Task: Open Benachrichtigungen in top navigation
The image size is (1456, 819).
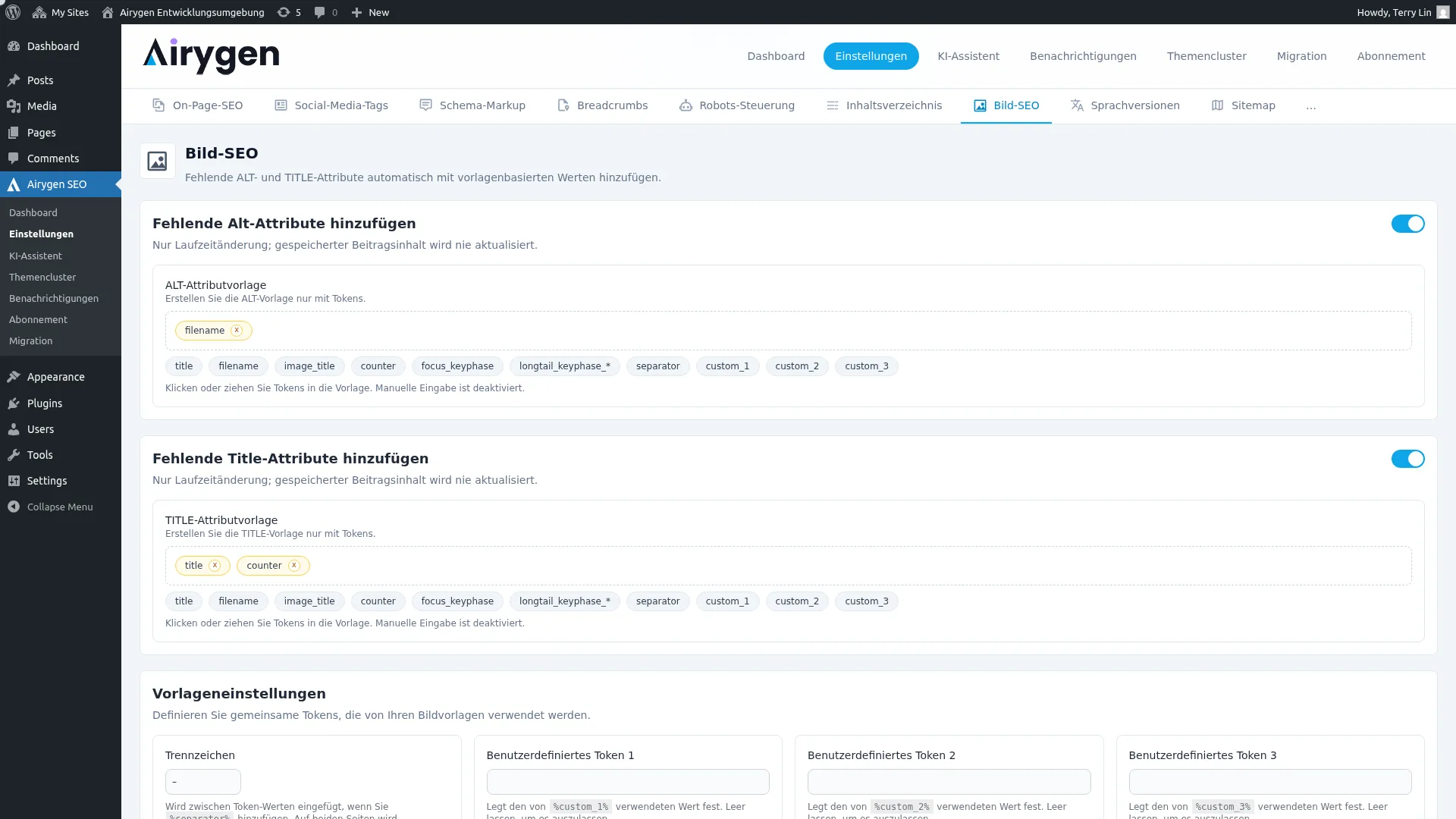Action: pyautogui.click(x=1083, y=56)
